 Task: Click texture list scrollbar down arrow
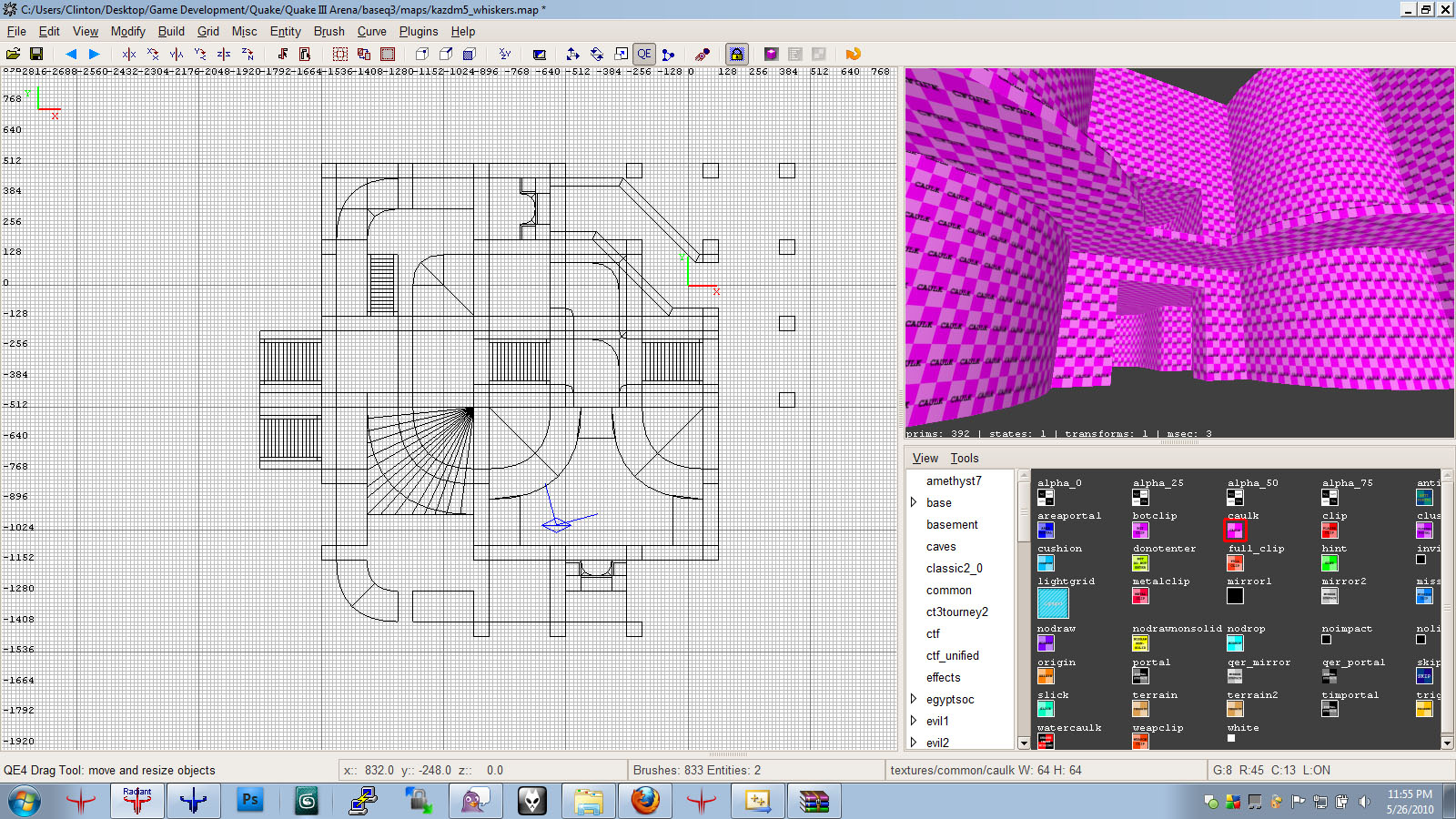(1448, 743)
